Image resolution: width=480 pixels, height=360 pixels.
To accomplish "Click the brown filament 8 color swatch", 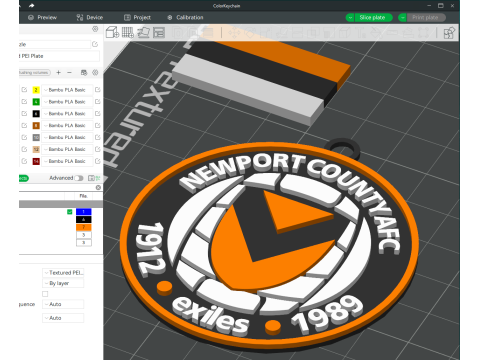I will 36,125.
